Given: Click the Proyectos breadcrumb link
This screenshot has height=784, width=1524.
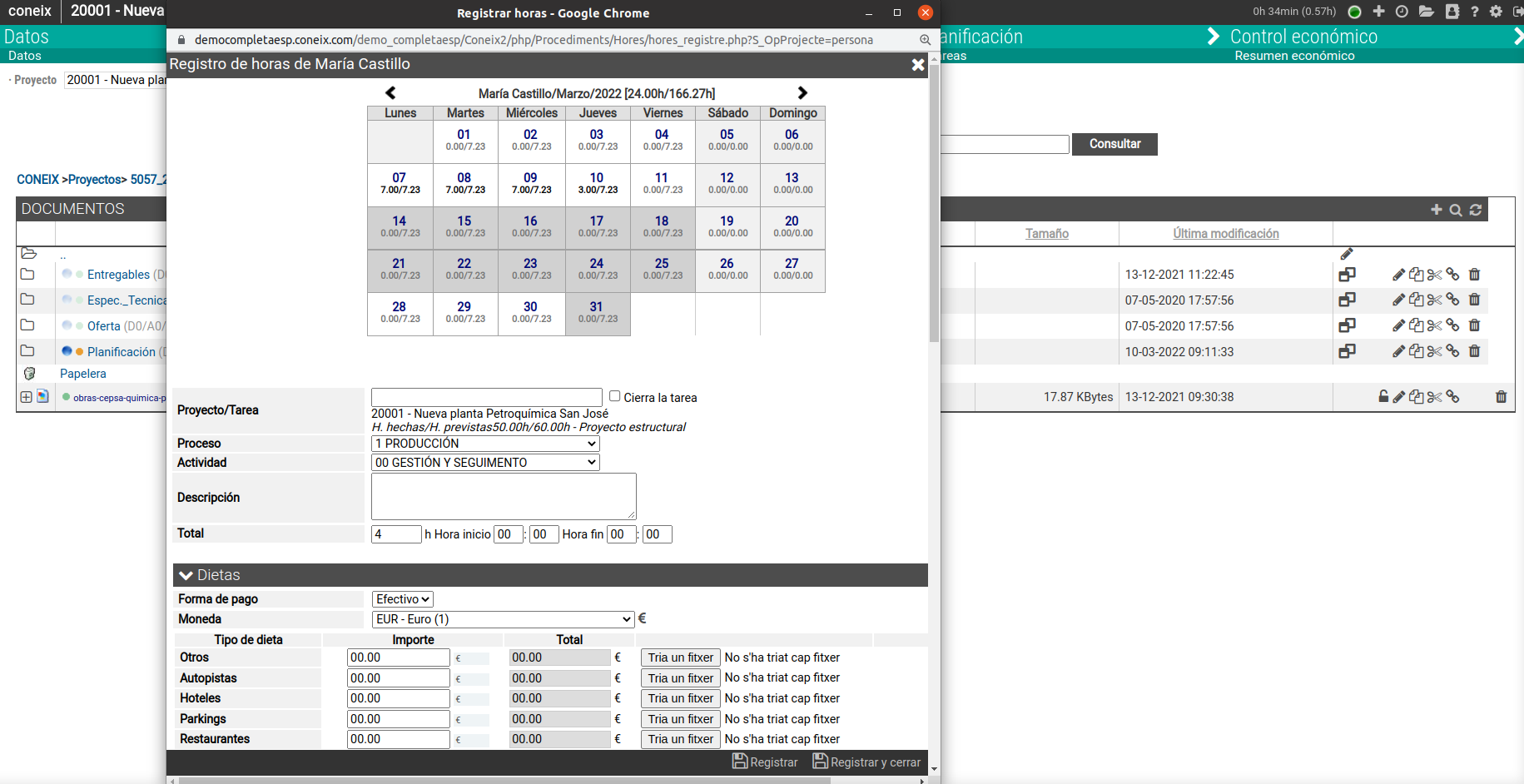Looking at the screenshot, I should pyautogui.click(x=95, y=180).
